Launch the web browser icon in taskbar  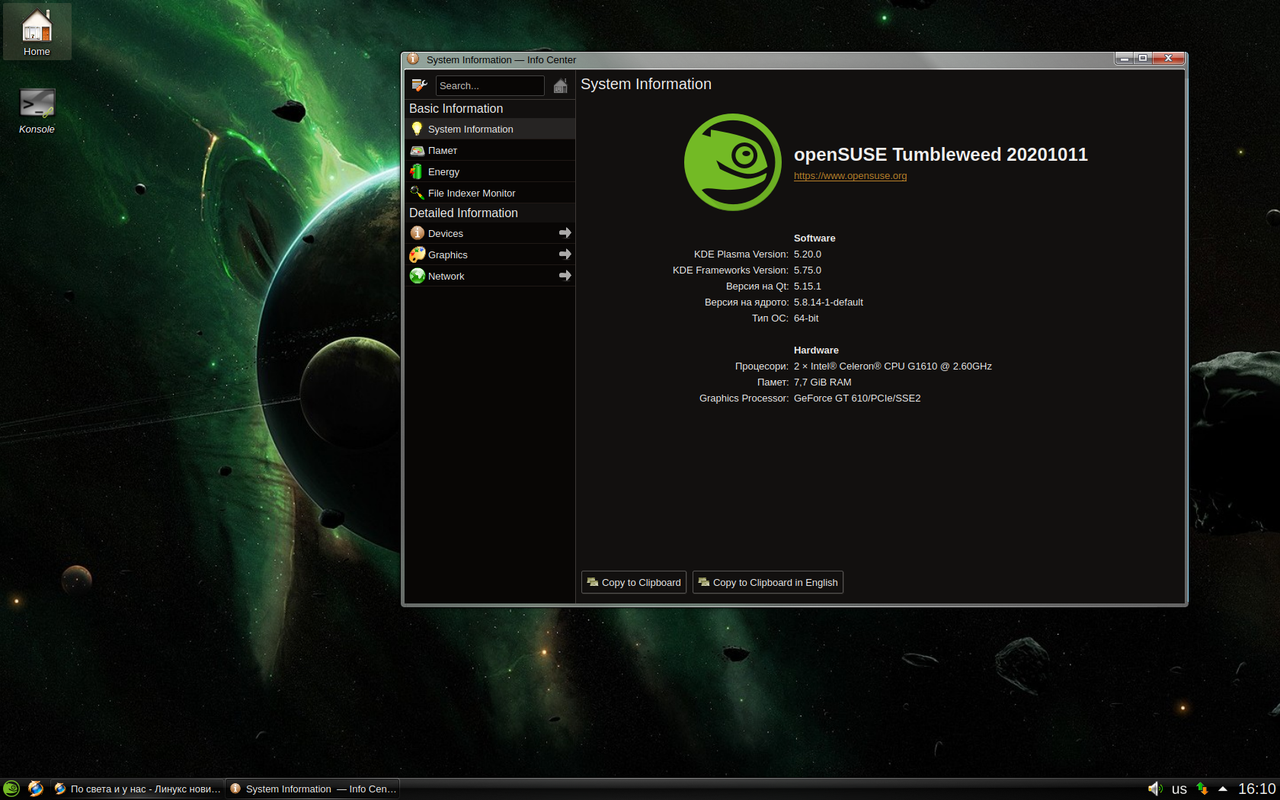(x=36, y=789)
